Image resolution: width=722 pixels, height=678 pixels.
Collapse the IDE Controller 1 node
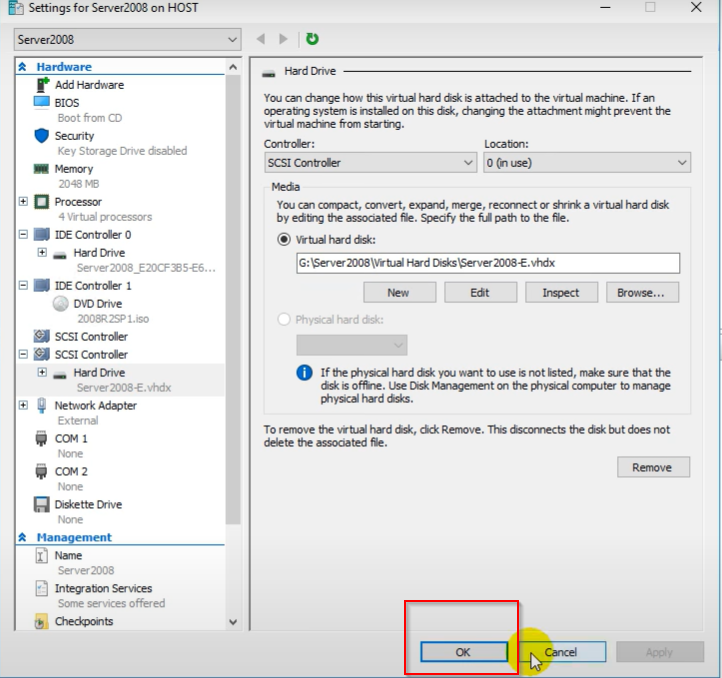click(23, 286)
